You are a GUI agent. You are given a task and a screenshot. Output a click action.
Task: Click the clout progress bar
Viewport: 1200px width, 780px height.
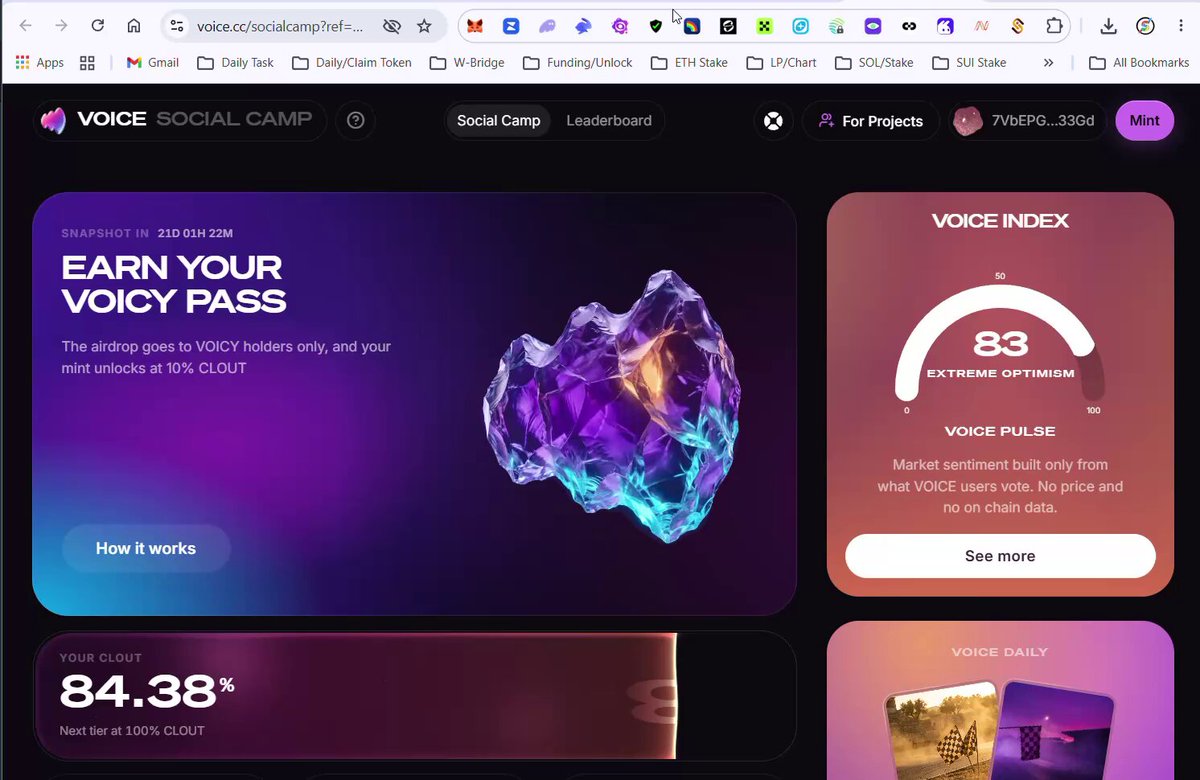[x=414, y=696]
